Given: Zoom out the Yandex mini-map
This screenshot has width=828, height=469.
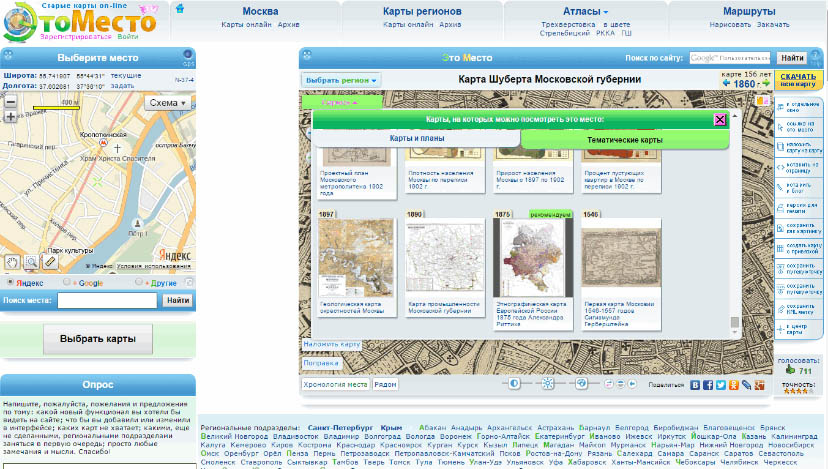Looking at the screenshot, I should click(x=10, y=102).
